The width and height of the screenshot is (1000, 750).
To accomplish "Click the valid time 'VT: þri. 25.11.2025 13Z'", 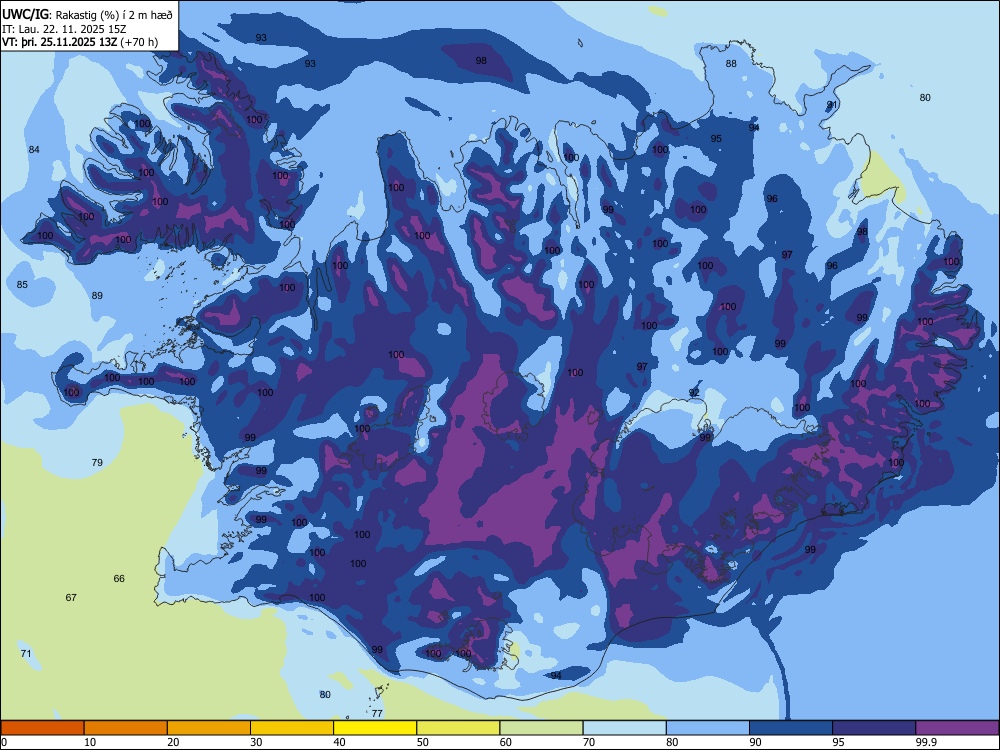I will coord(59,43).
